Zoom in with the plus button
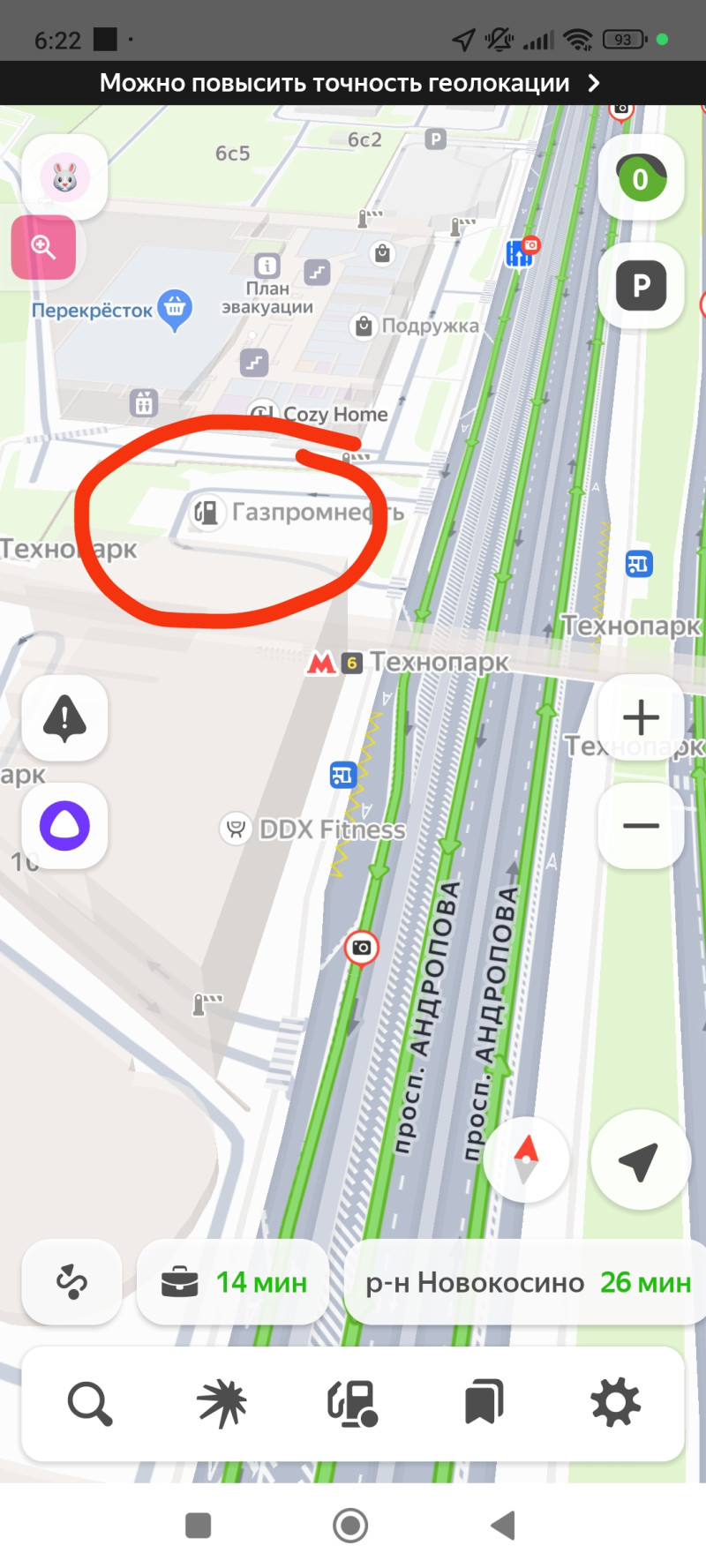This screenshot has width=706, height=1568. click(x=642, y=717)
